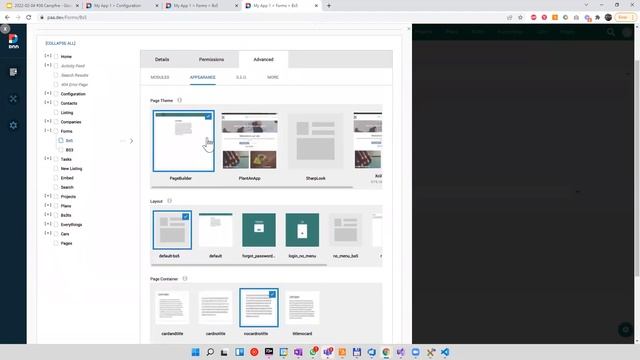The width and height of the screenshot is (640, 360).
Task: Open Visual Studio Code from taskbar
Action: 445,352
